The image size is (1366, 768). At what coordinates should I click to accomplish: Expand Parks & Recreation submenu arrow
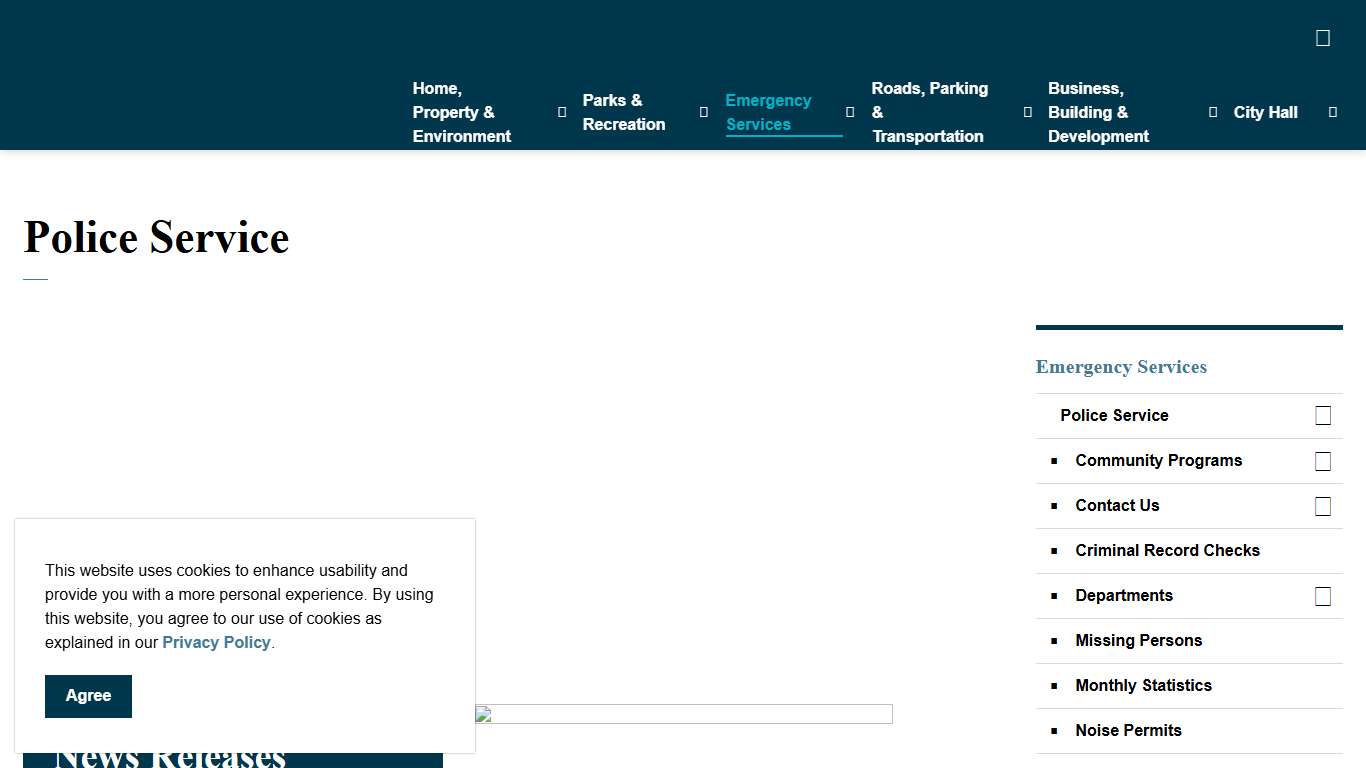703,112
